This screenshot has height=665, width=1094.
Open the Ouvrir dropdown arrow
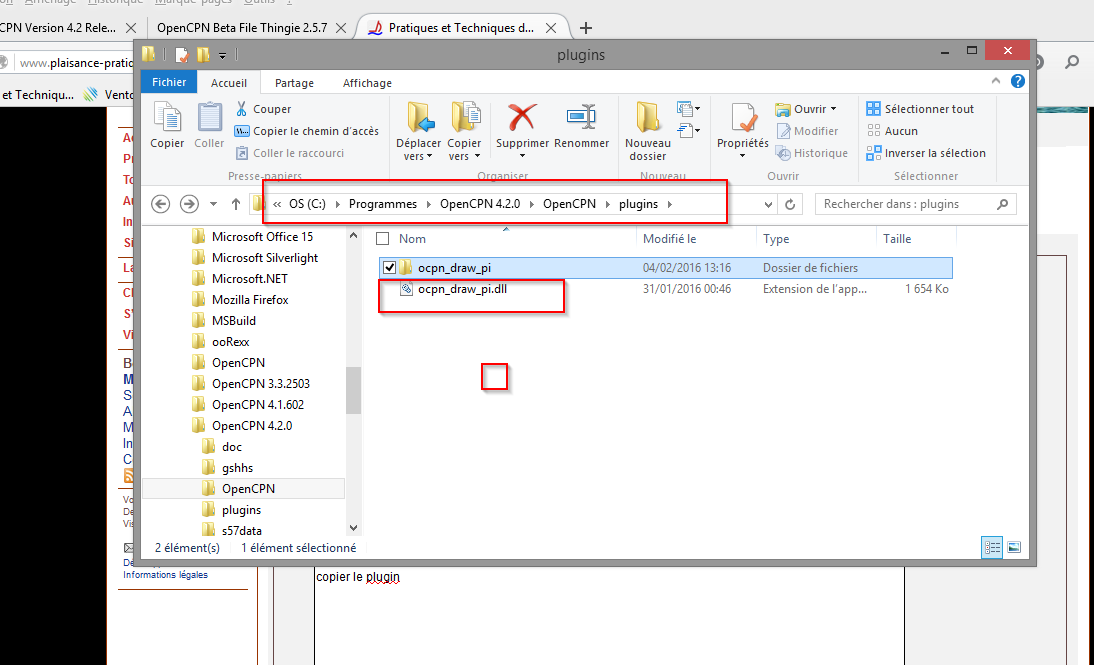point(833,109)
